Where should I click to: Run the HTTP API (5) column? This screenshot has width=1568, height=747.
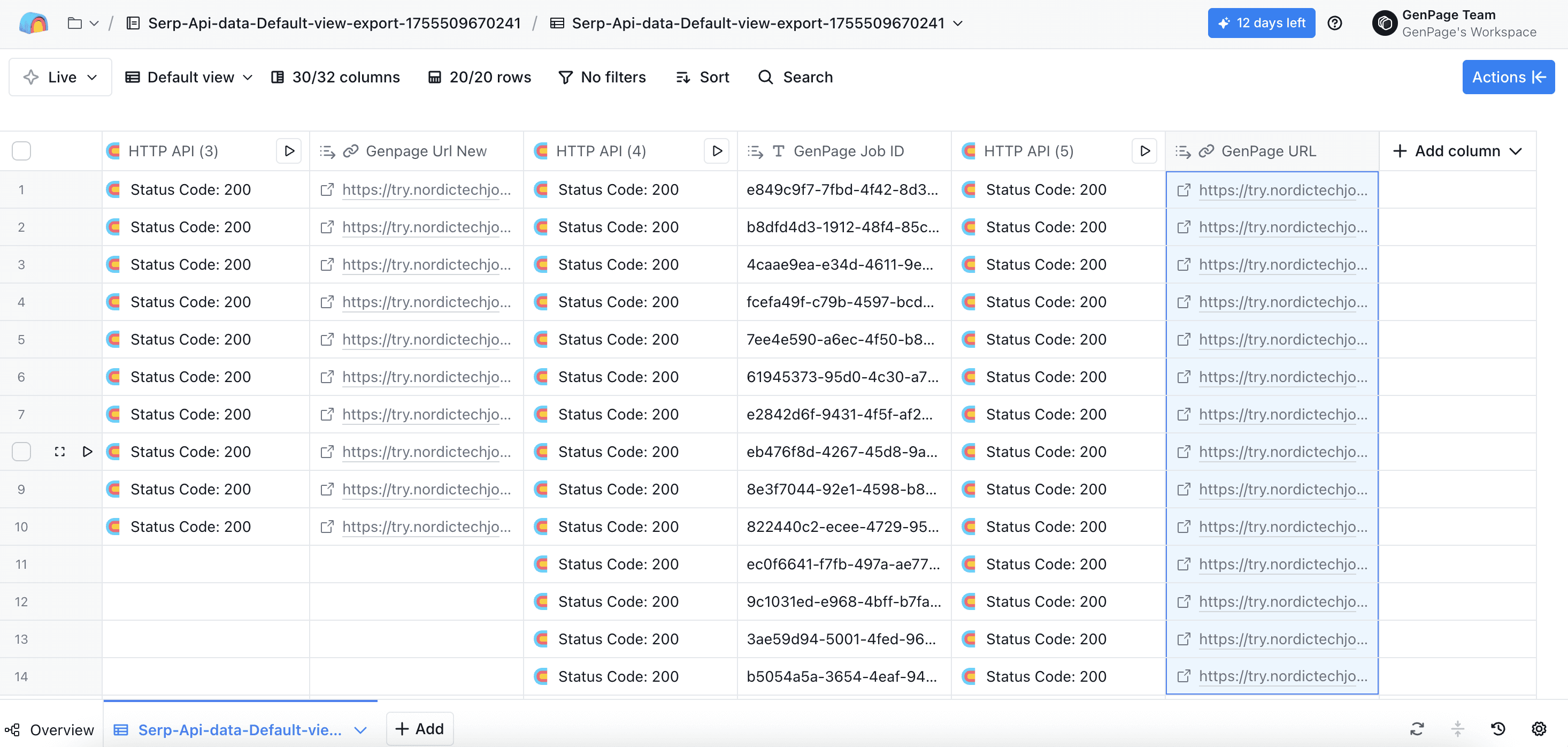tap(1144, 150)
